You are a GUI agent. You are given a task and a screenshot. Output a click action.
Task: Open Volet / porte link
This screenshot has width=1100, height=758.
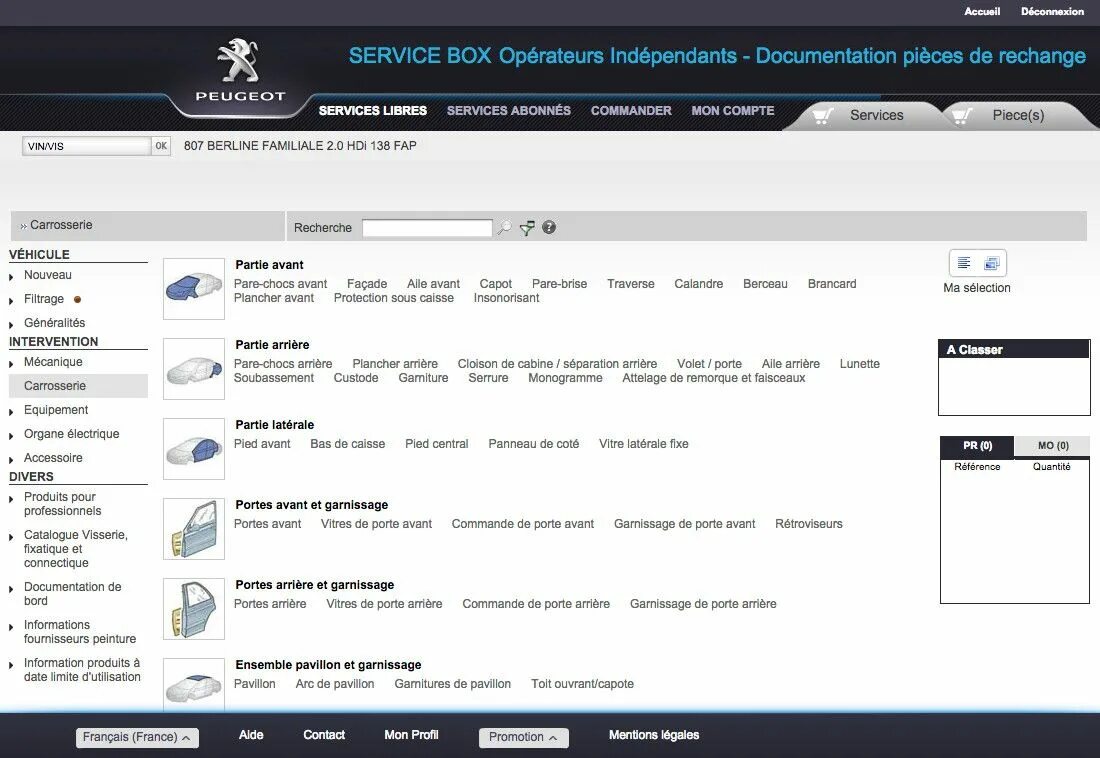pyautogui.click(x=709, y=364)
